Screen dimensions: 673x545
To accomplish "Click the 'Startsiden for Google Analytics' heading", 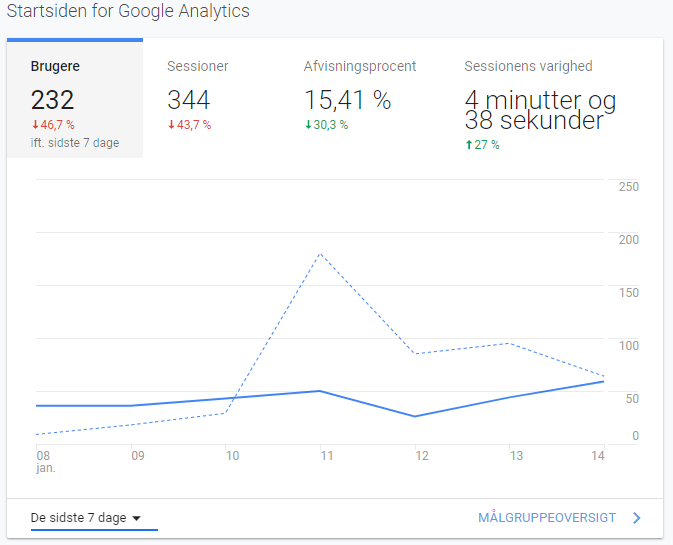I will tap(128, 12).
